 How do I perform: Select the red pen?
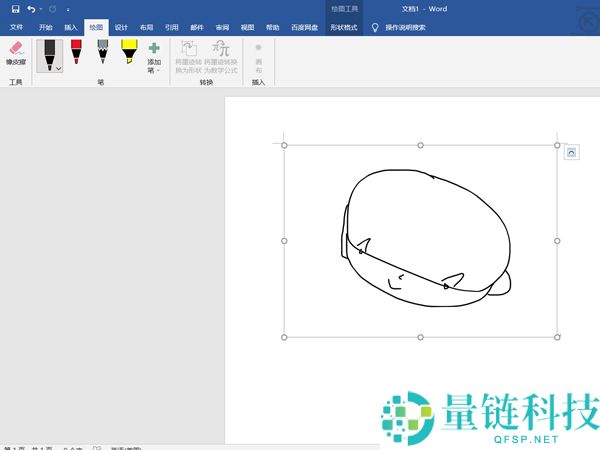(x=76, y=51)
